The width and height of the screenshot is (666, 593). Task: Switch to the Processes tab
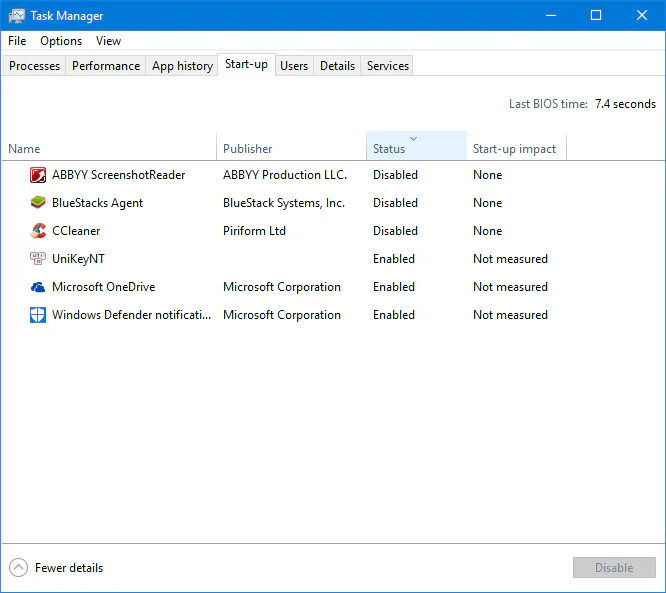[x=34, y=66]
